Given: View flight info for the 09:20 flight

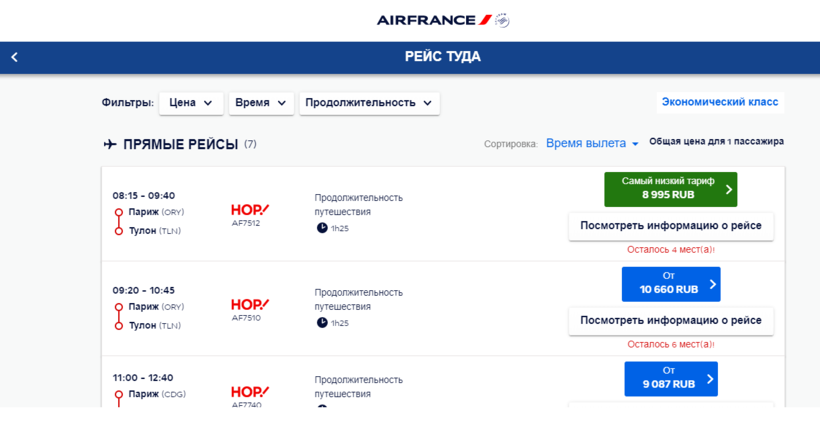Looking at the screenshot, I should tap(670, 321).
